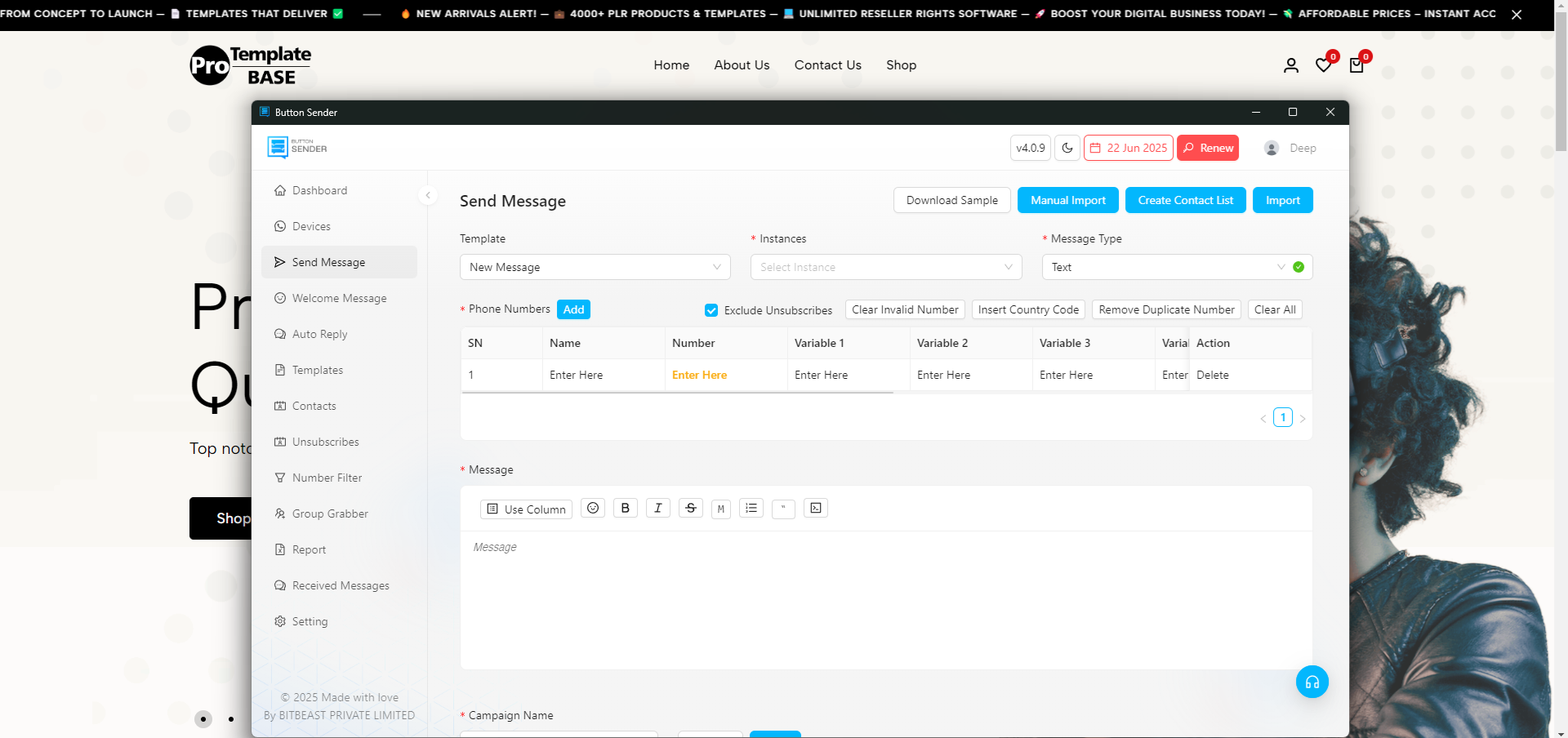The height and width of the screenshot is (738, 1568).
Task: Open the support headset chat bubble
Action: pos(1312,682)
